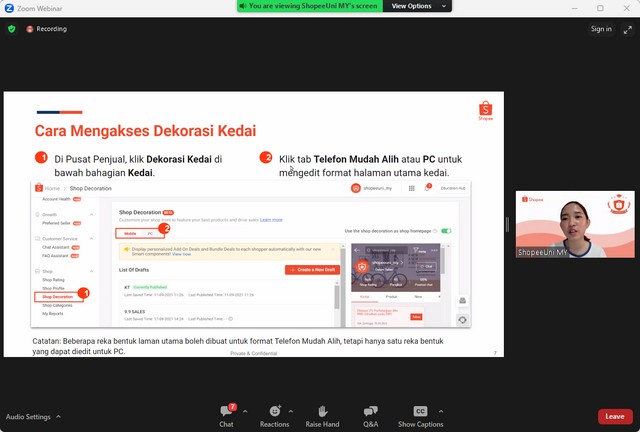Click the ShopeeUni MY speaker video thumbnail
This screenshot has height=432, width=640.
click(560, 224)
